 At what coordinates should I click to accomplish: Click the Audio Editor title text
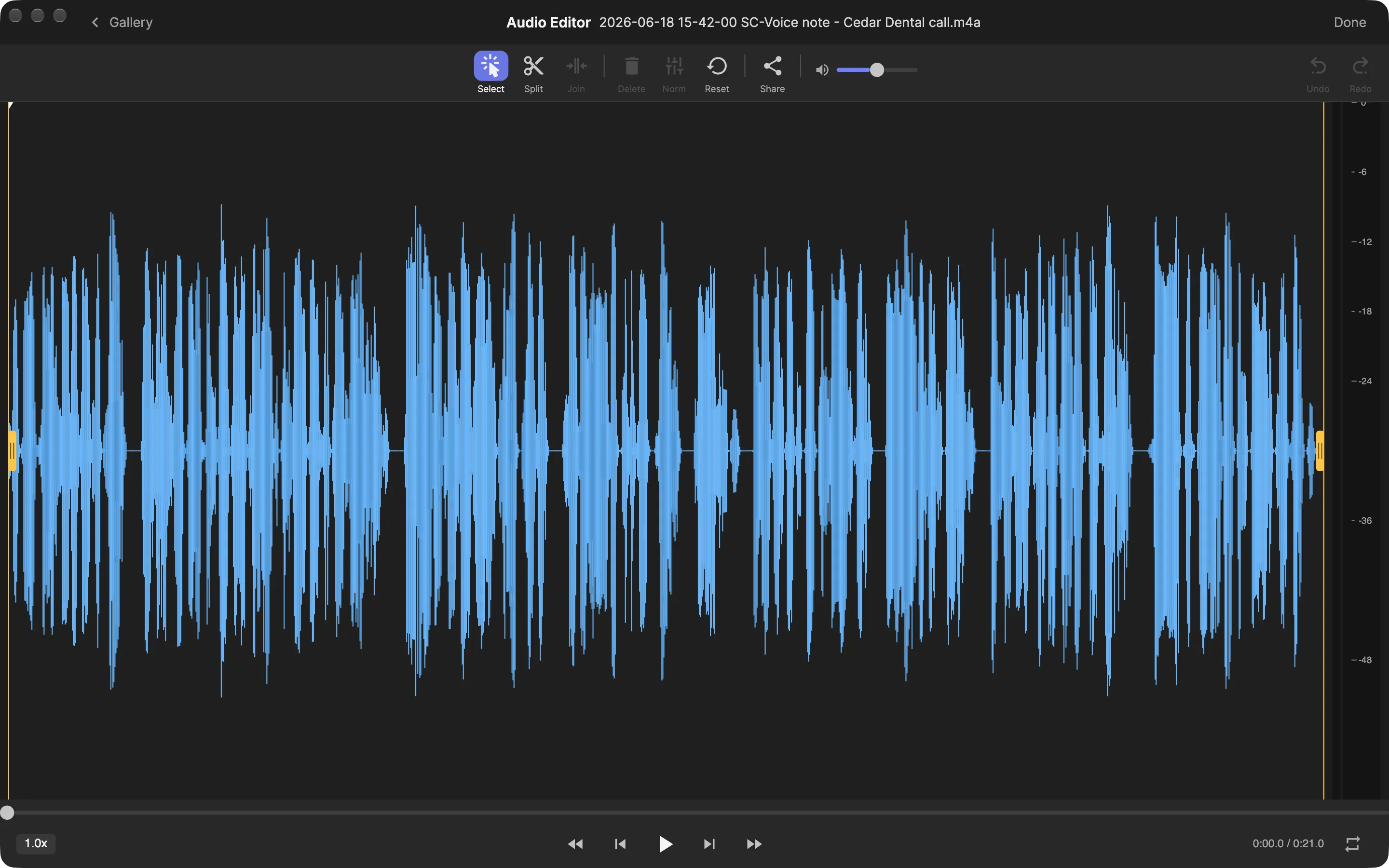pos(548,22)
